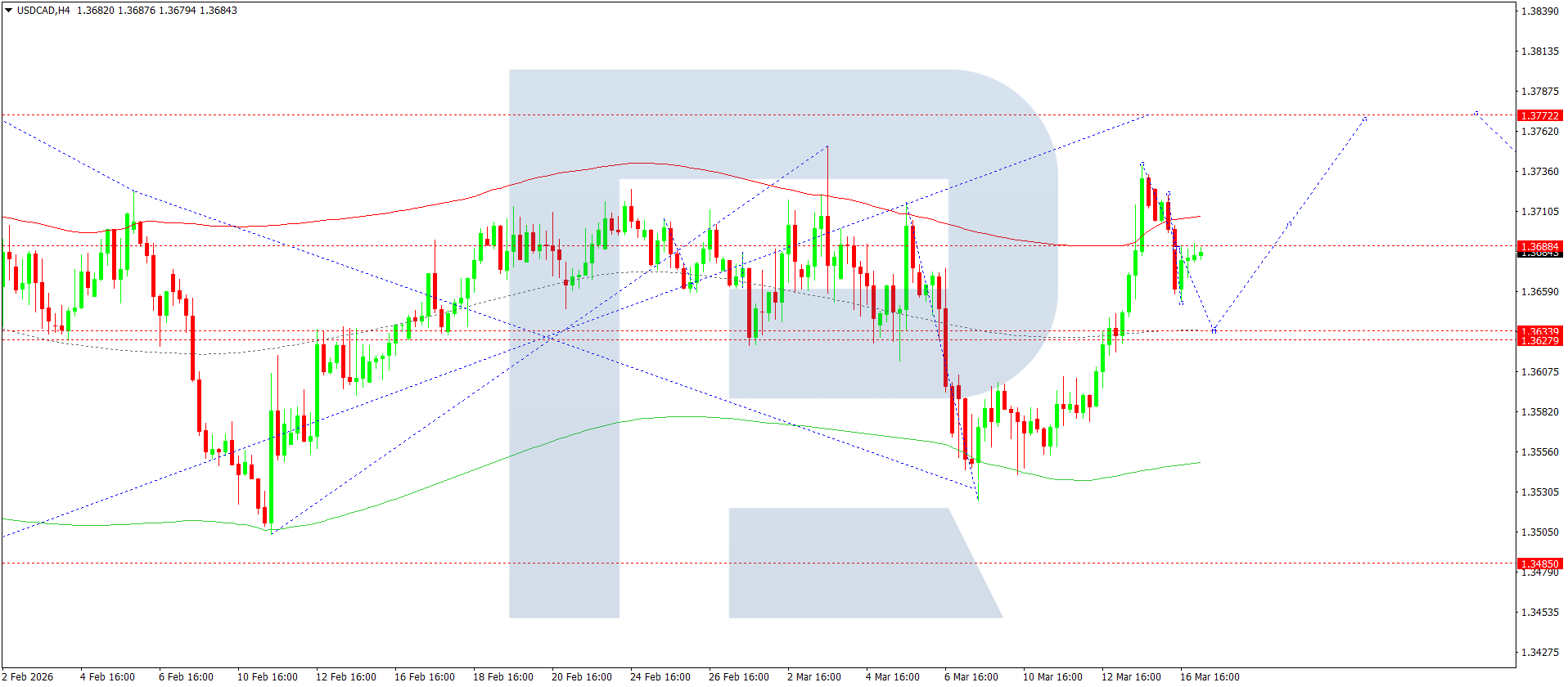Select the 10 Feb 16:00 time label

point(268,676)
